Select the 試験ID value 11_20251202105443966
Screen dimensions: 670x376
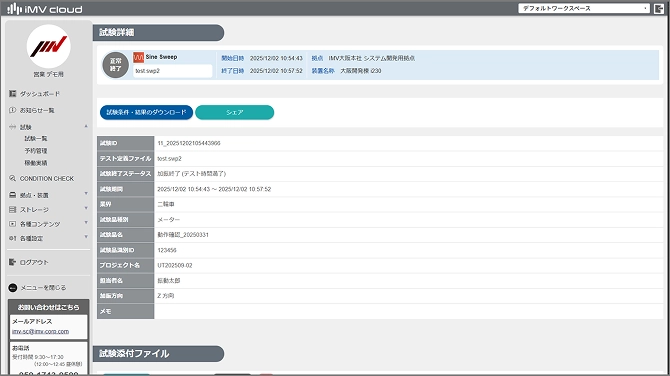click(189, 144)
